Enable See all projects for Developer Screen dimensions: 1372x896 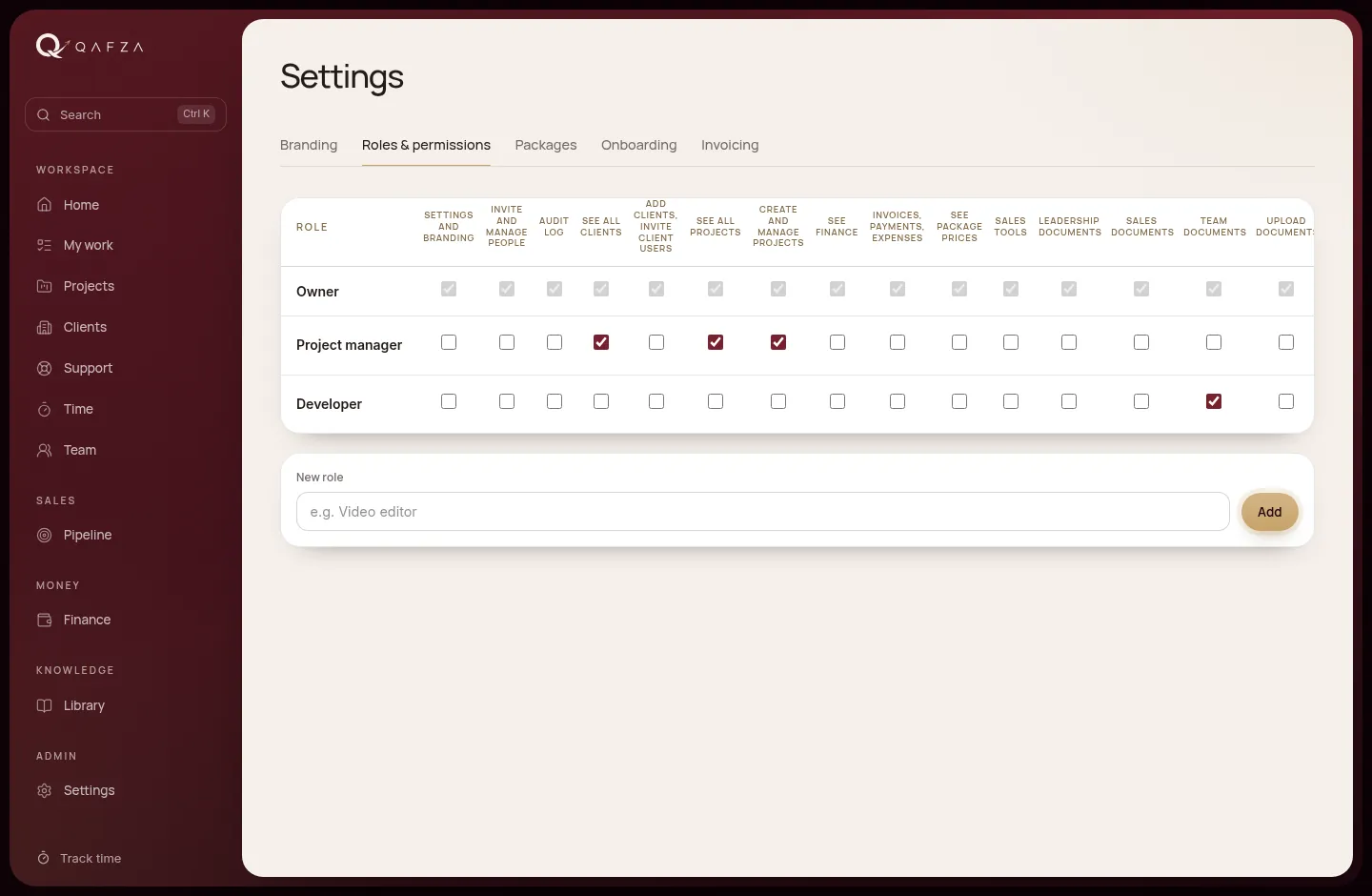point(716,401)
